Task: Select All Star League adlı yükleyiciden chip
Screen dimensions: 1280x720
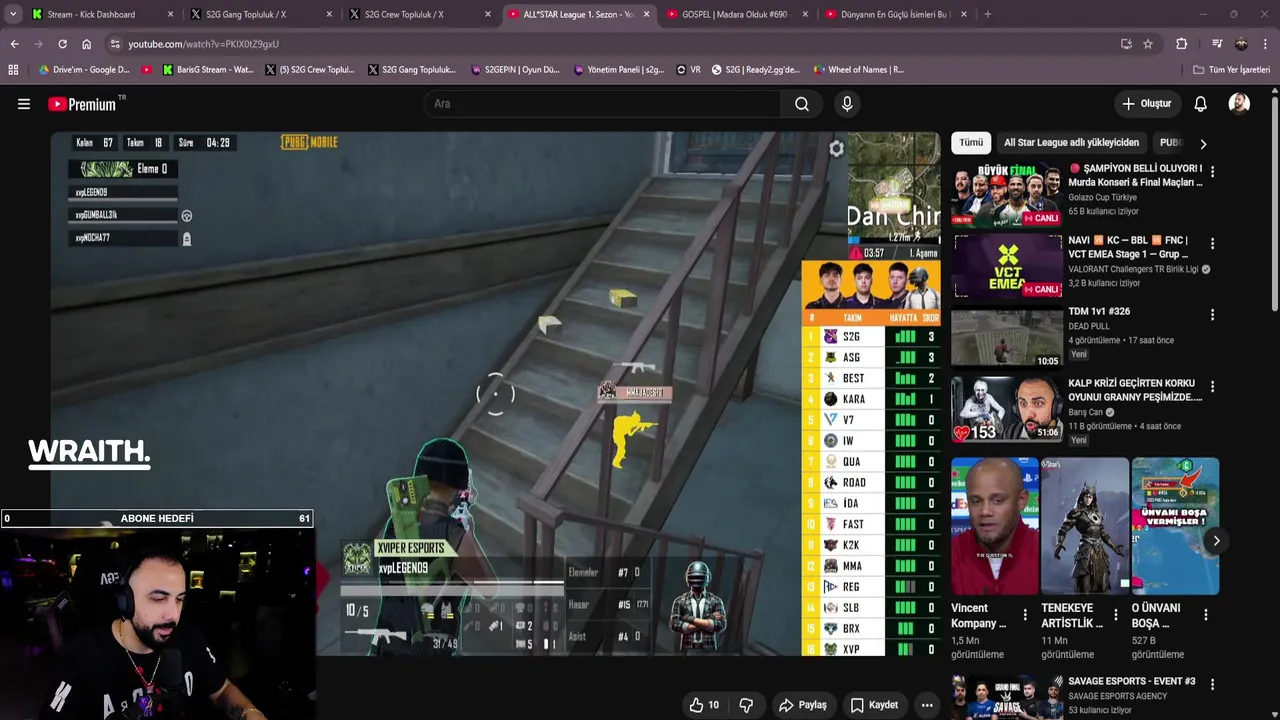Action: 1071,143
